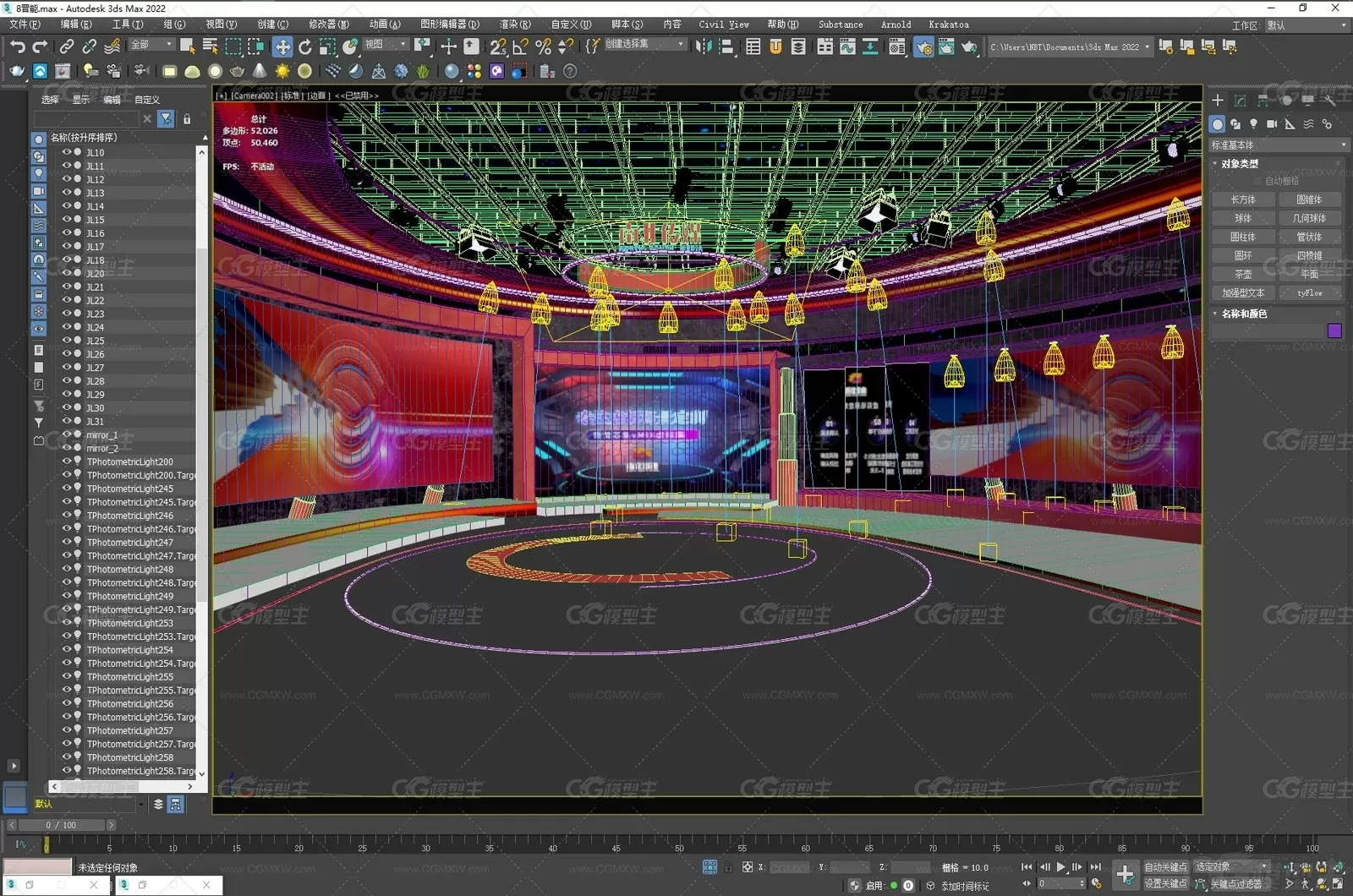
Task: Hide the JL15 object eye icon
Action: point(67,219)
